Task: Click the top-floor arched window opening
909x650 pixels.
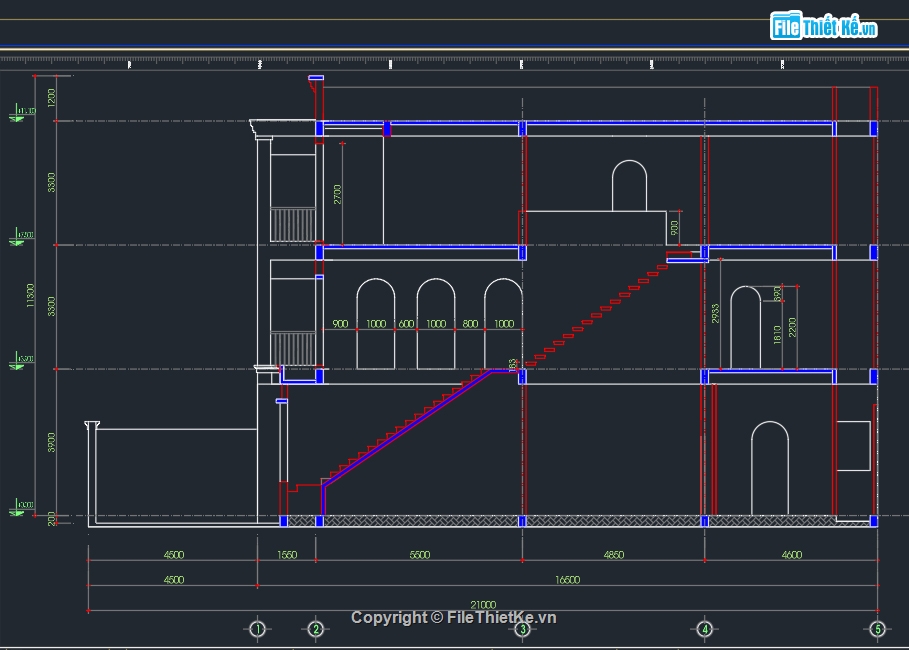Action: [x=629, y=186]
